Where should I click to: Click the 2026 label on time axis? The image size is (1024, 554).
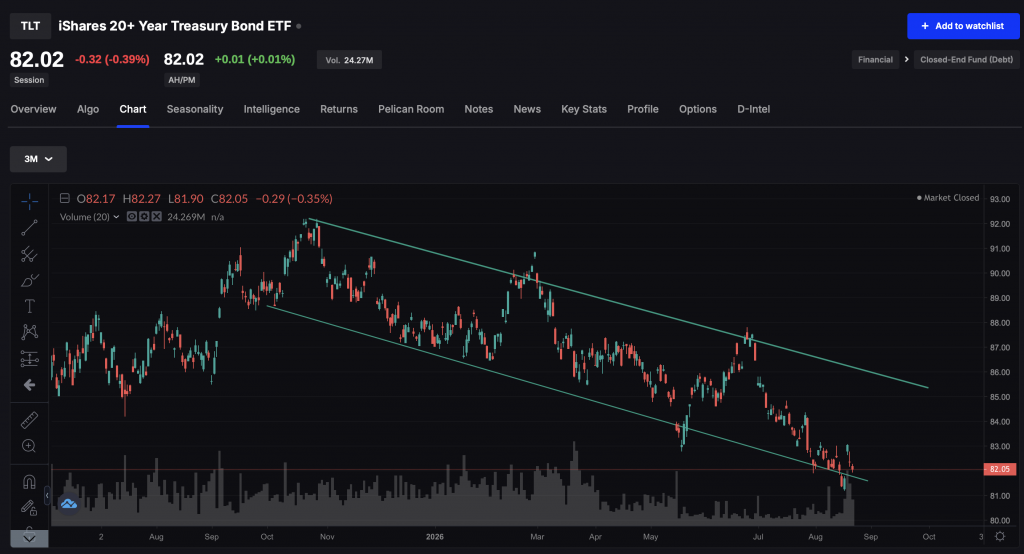(434, 536)
